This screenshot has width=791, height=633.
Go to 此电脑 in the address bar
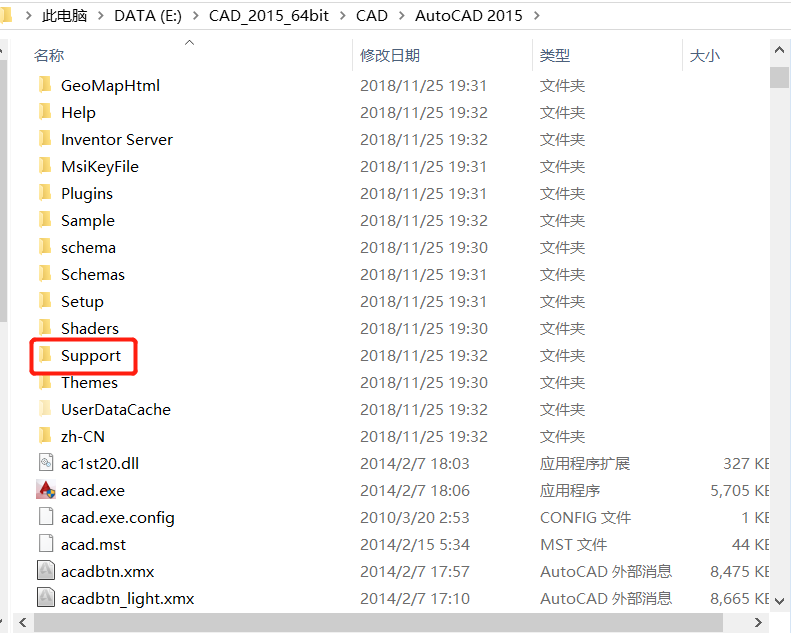point(65,16)
